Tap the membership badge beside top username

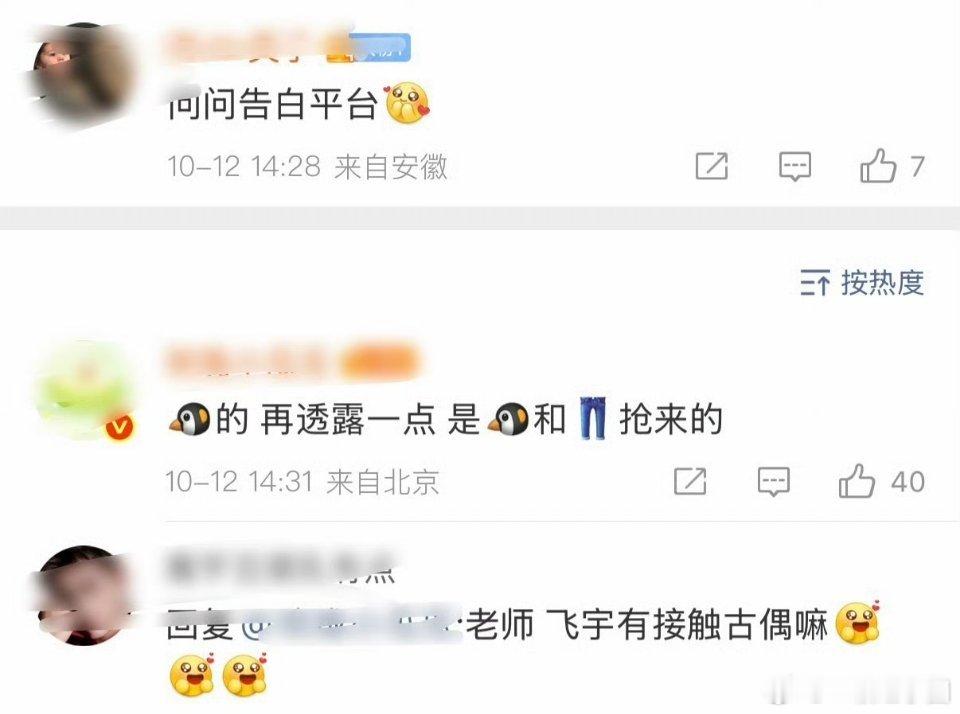(368, 48)
